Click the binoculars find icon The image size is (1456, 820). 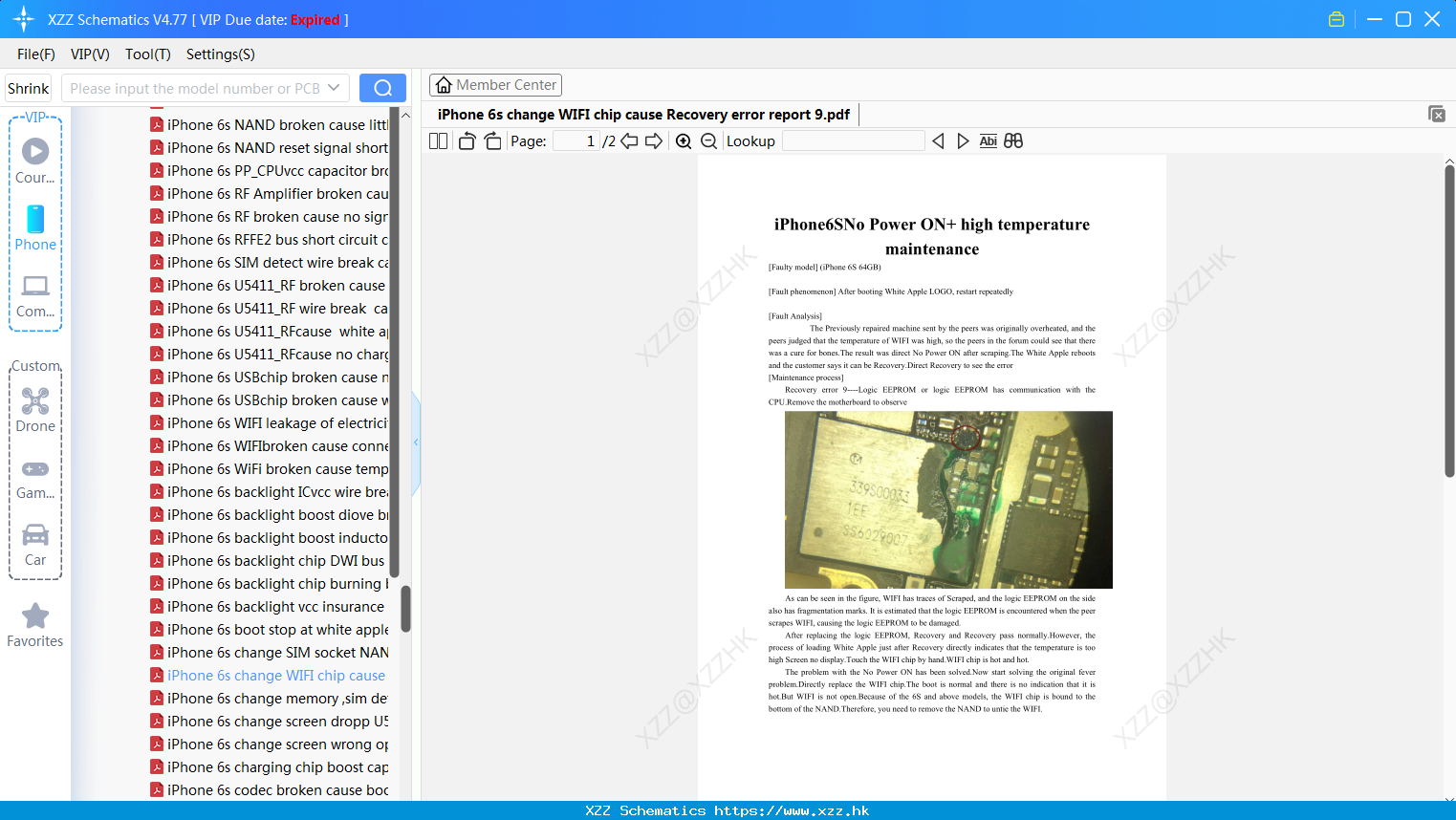pos(1013,140)
